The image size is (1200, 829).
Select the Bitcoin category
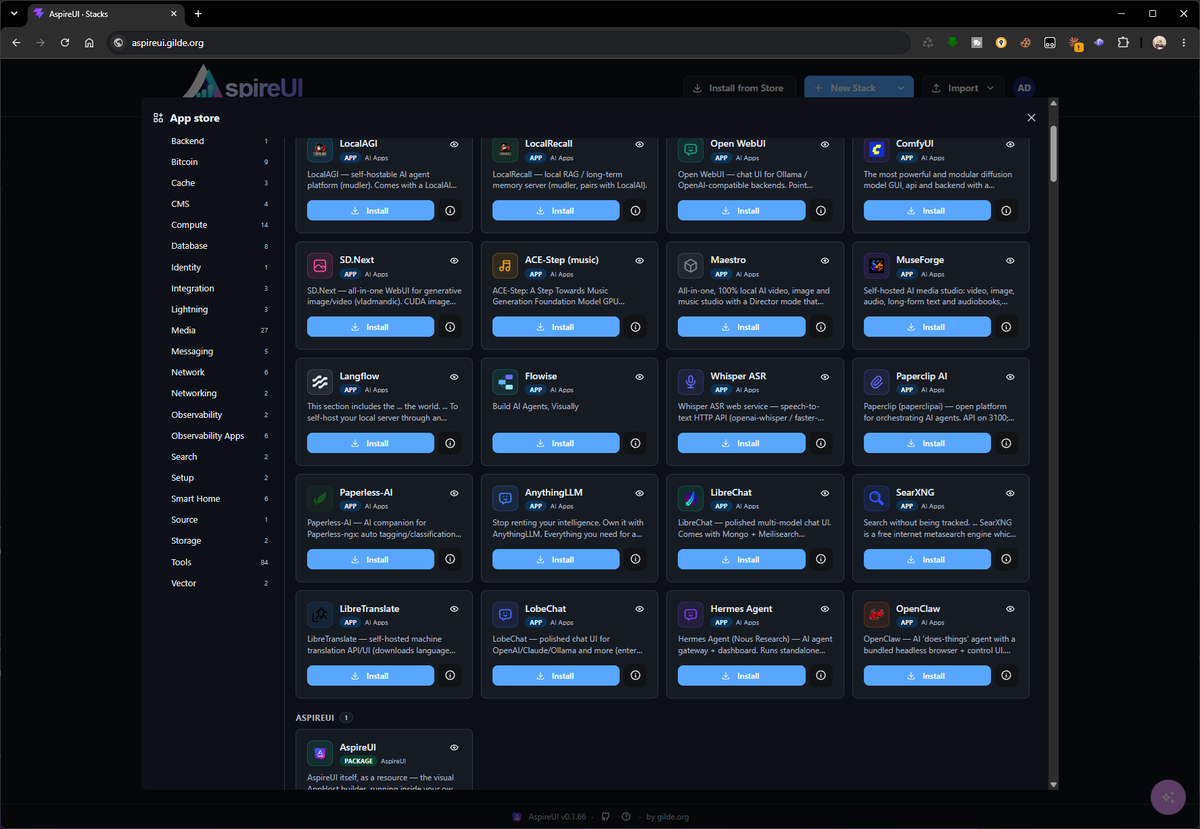coord(219,162)
